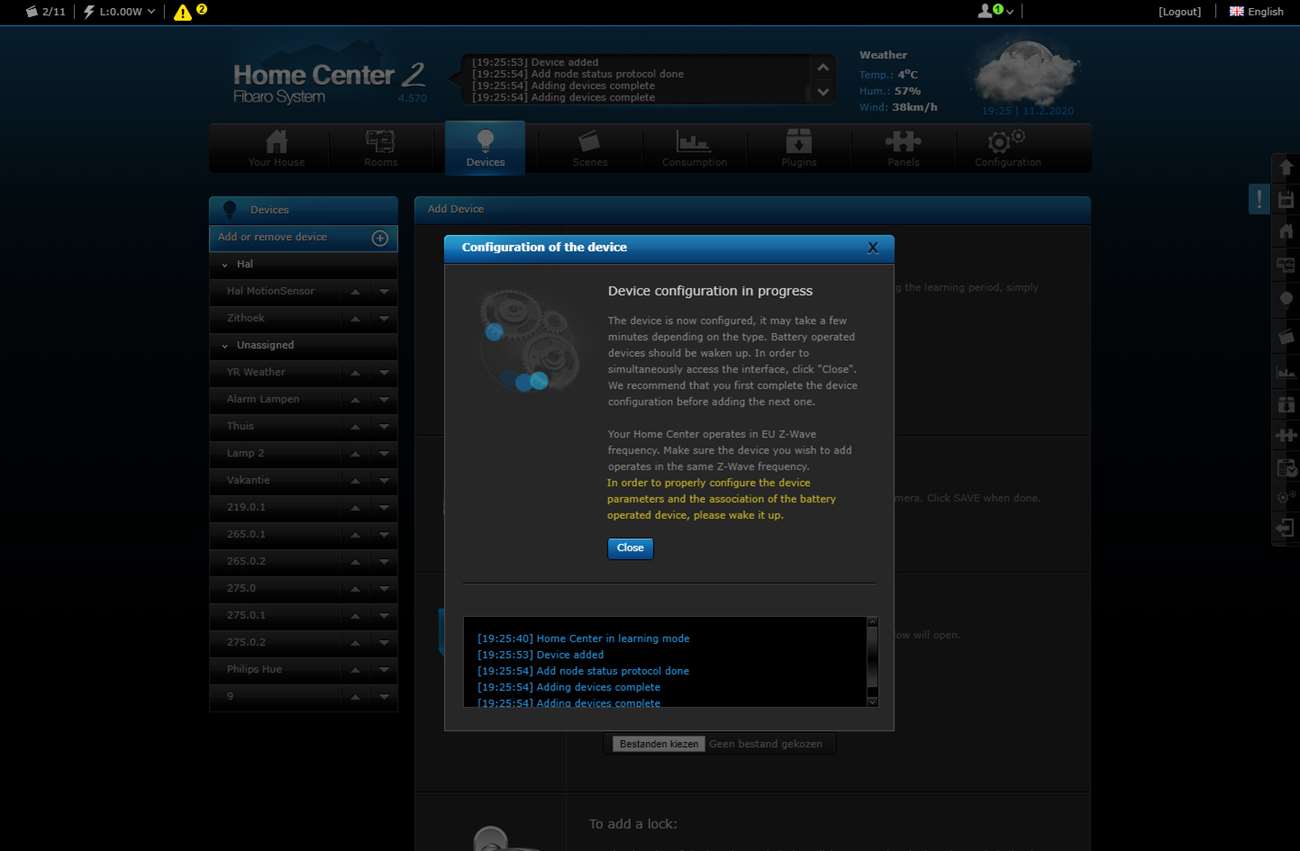Open the user account dropdown in top bar
Image resolution: width=1300 pixels, height=851 pixels.
[x=996, y=11]
